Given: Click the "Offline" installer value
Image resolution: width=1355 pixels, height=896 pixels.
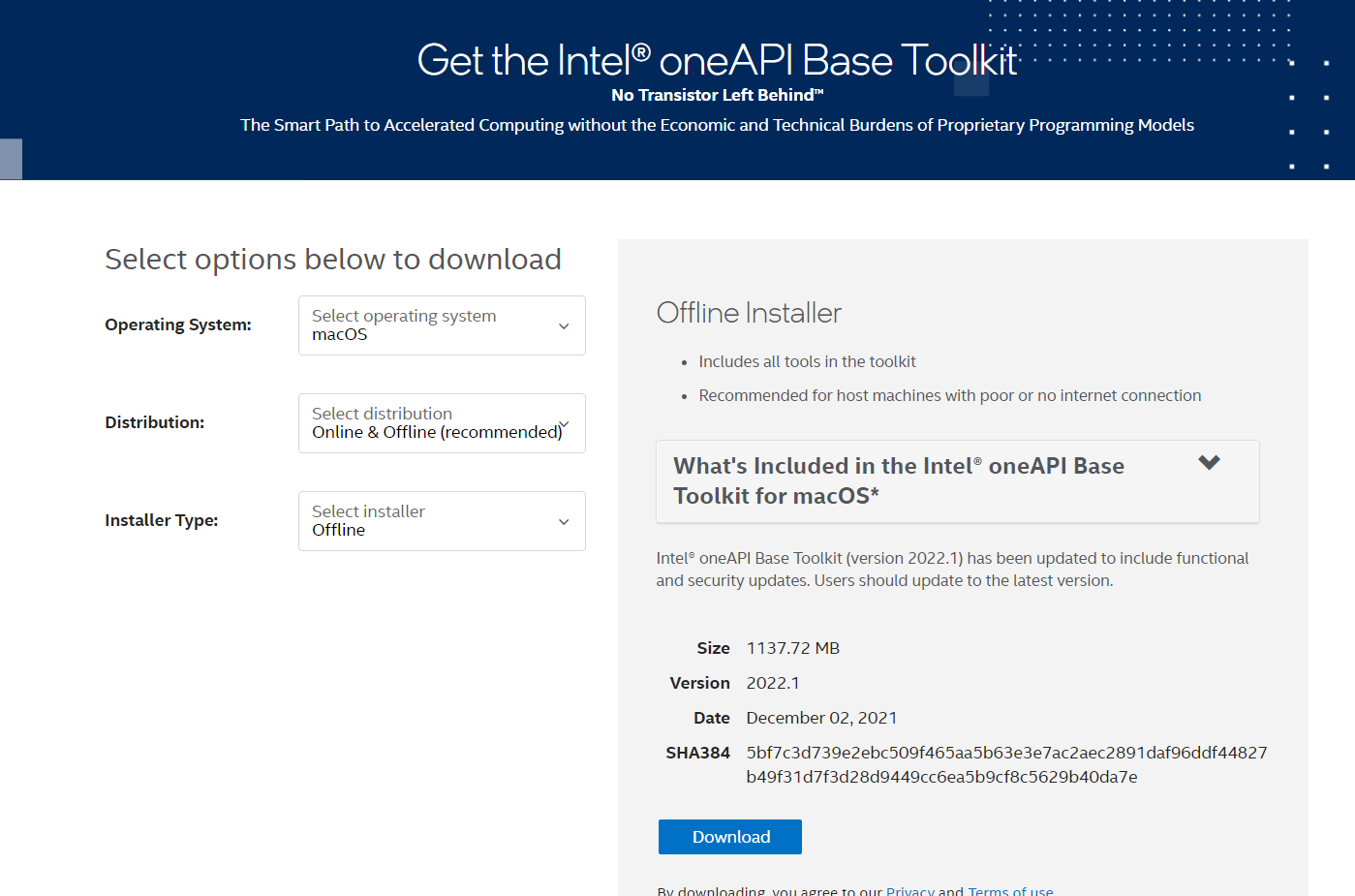Looking at the screenshot, I should pos(335,530).
